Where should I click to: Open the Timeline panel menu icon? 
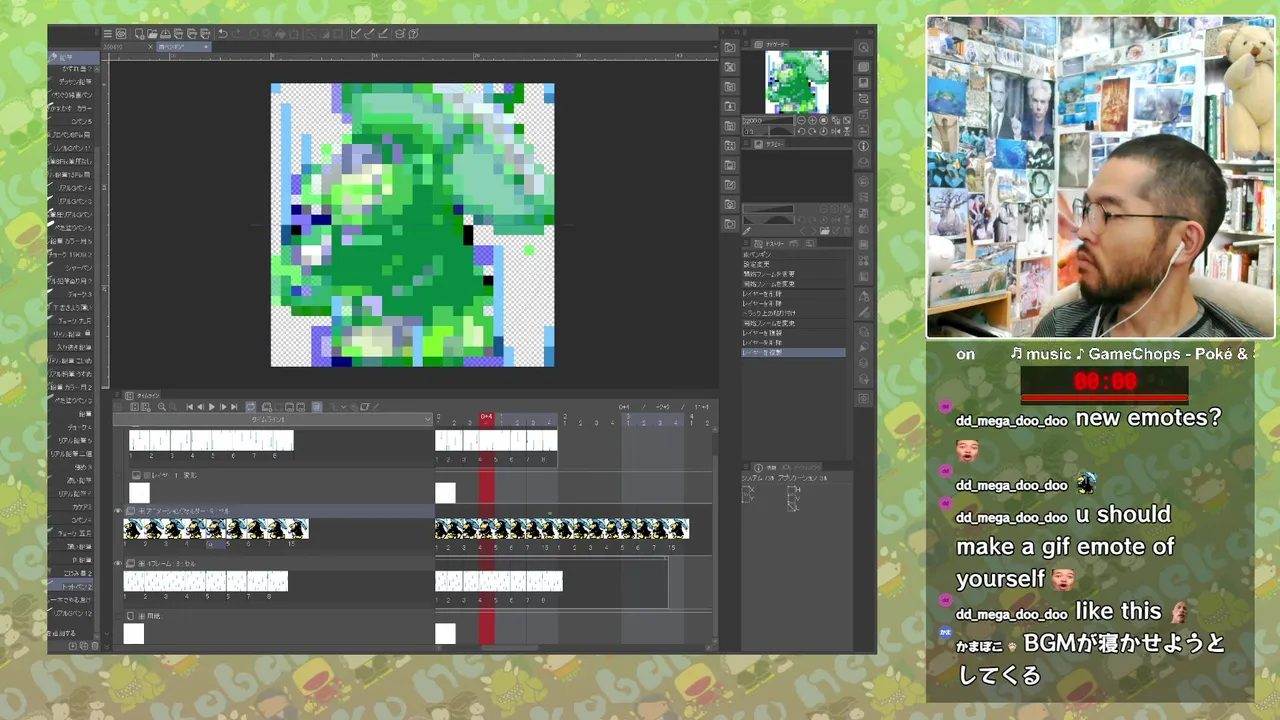pos(117,394)
